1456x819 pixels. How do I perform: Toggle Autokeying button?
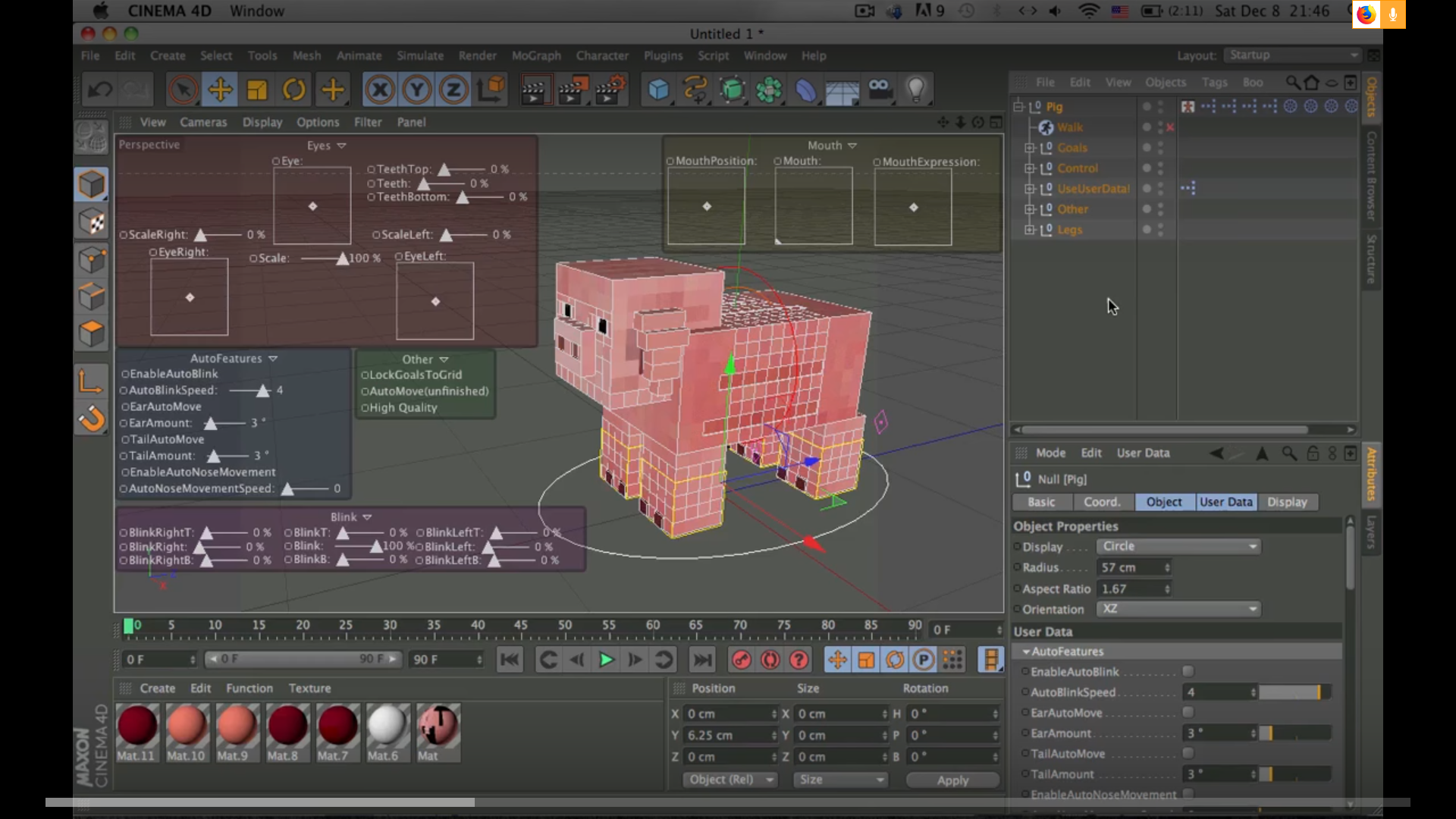[770, 660]
